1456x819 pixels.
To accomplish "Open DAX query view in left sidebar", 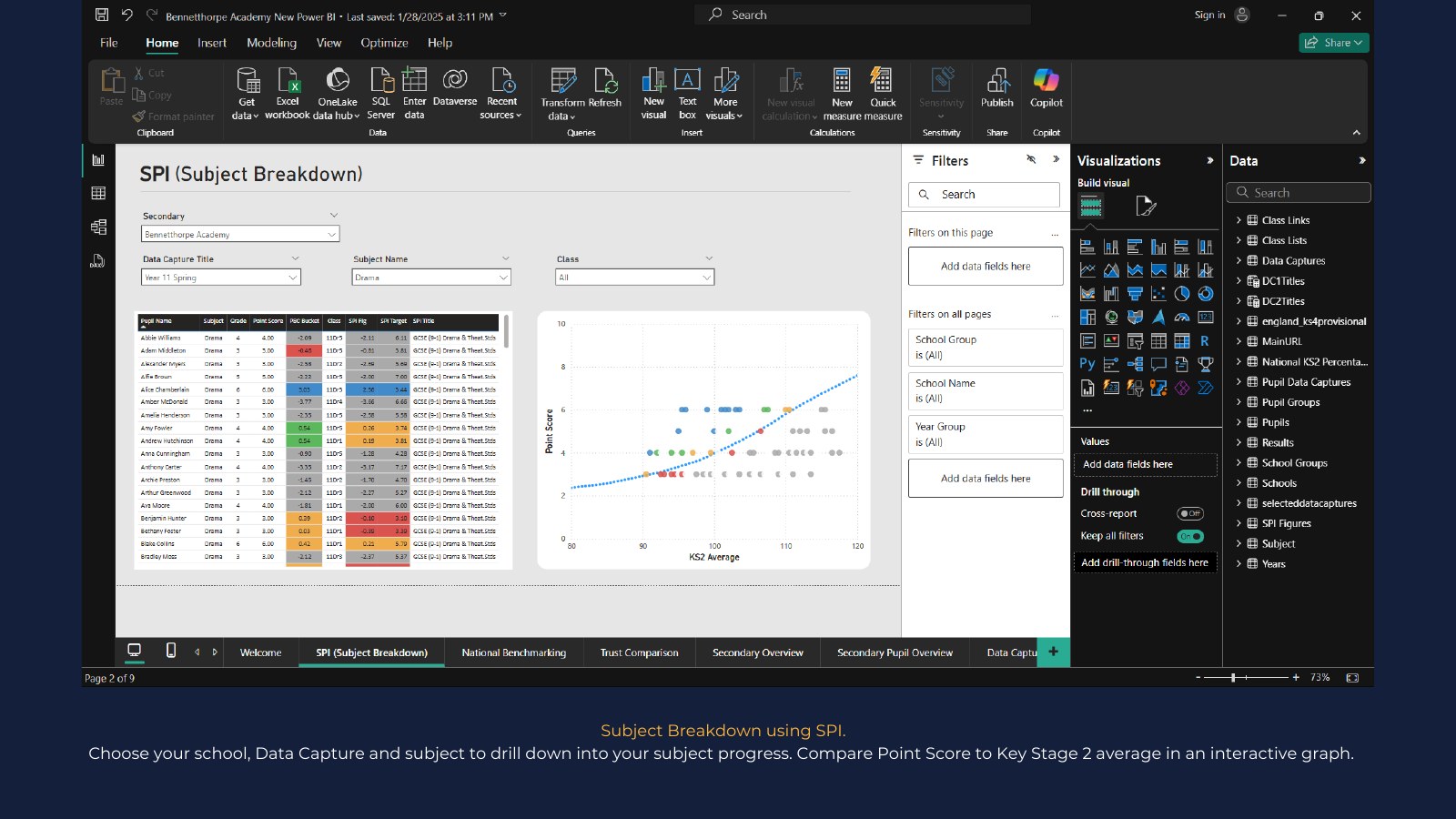I will (x=98, y=261).
